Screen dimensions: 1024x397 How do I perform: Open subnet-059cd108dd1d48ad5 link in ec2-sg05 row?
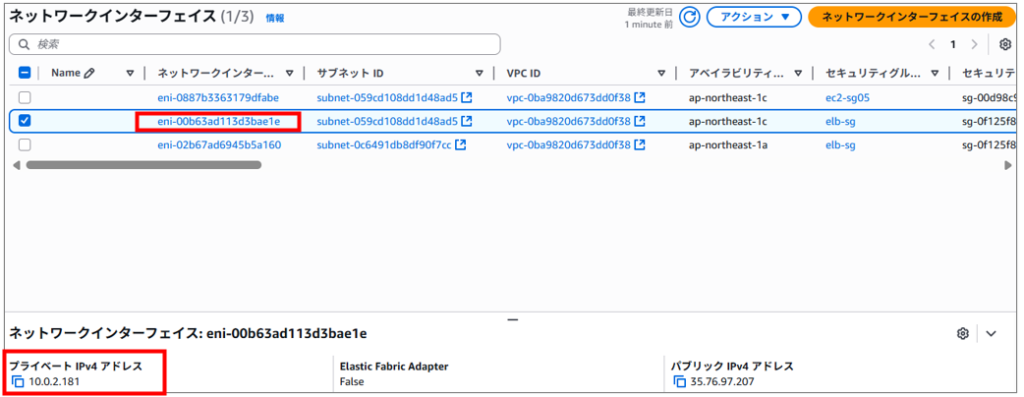click(x=387, y=98)
